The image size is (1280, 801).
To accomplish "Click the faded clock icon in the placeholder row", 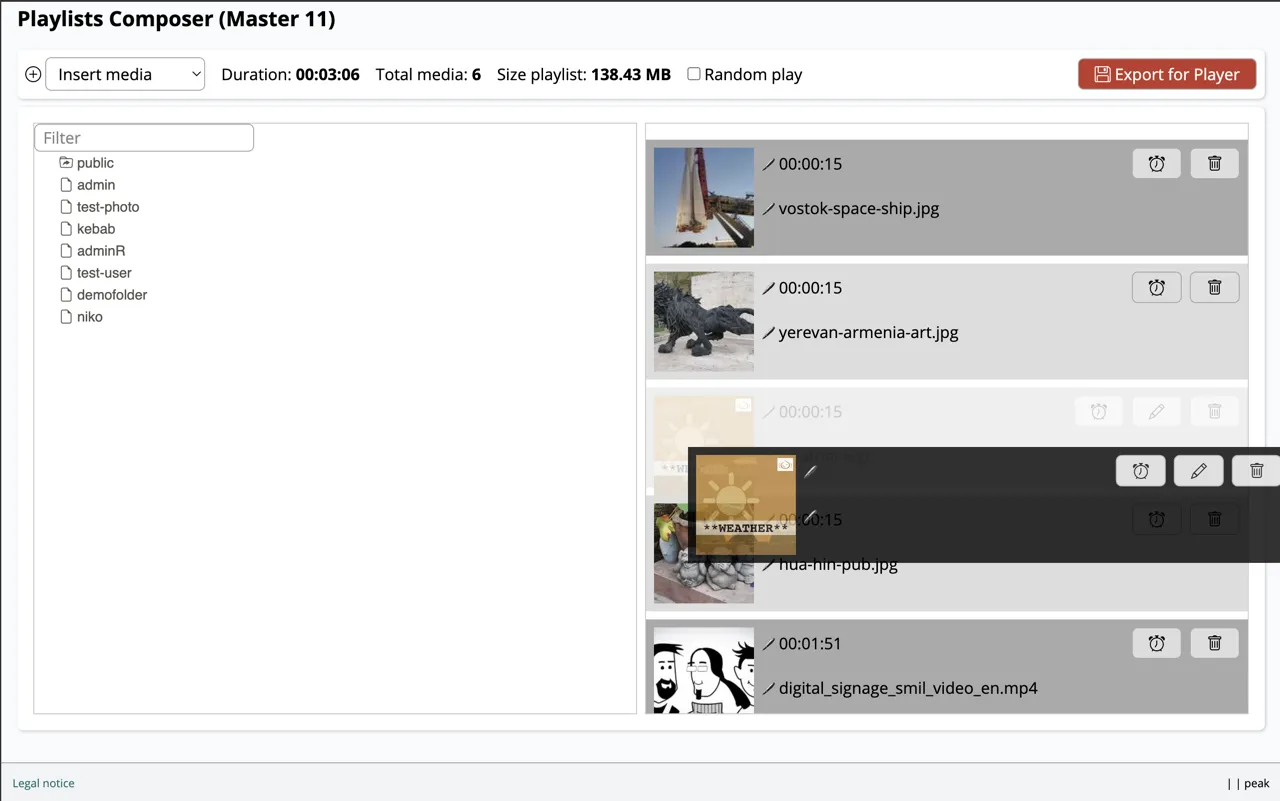I will point(1099,412).
